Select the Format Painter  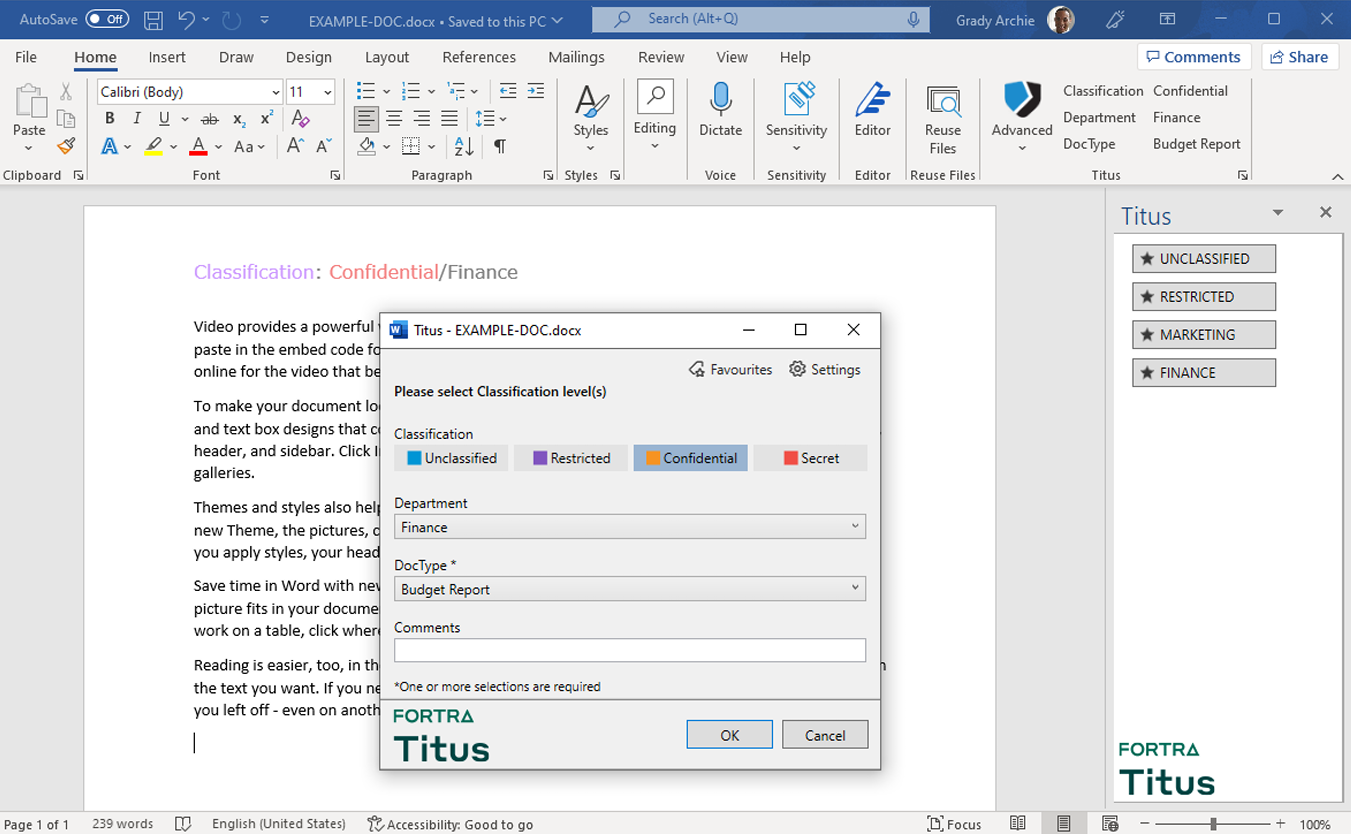tap(65, 147)
